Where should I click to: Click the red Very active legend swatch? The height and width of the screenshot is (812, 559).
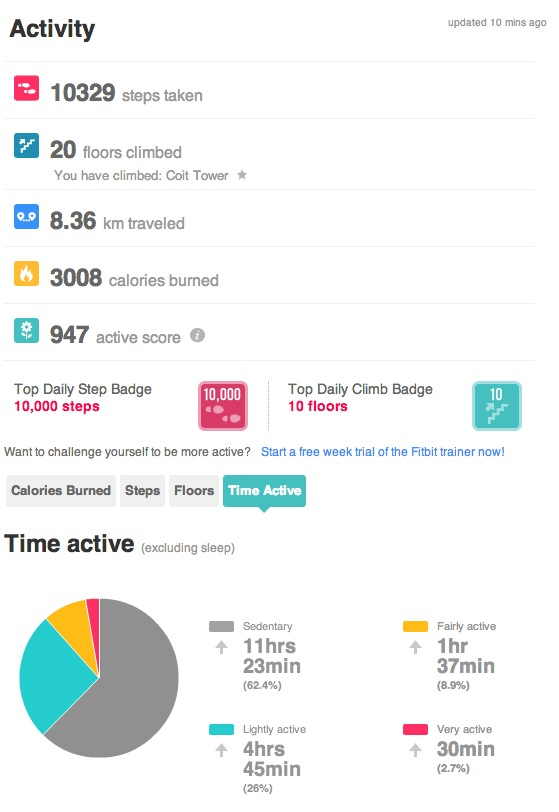pos(415,729)
